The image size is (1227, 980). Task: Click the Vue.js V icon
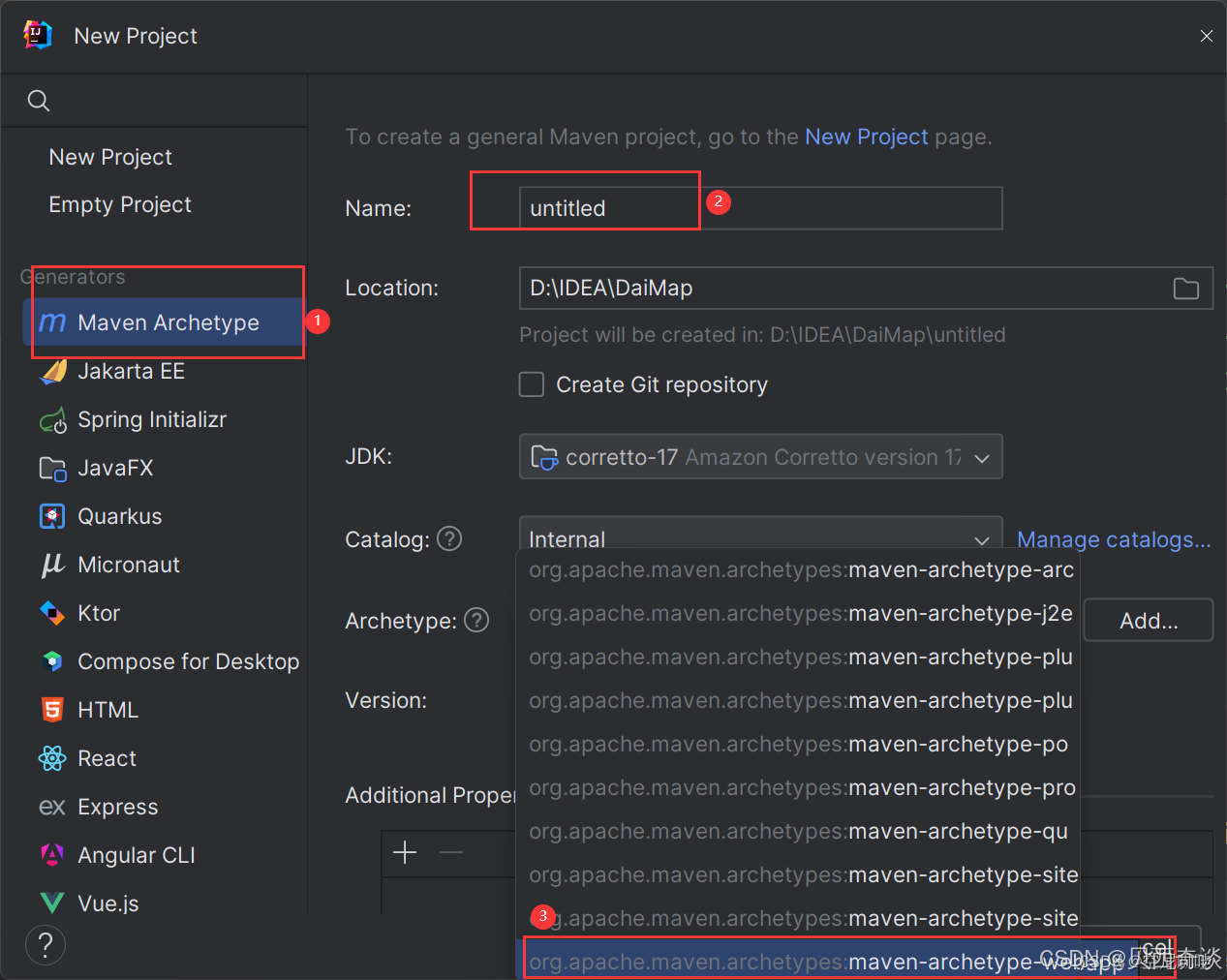(x=52, y=903)
